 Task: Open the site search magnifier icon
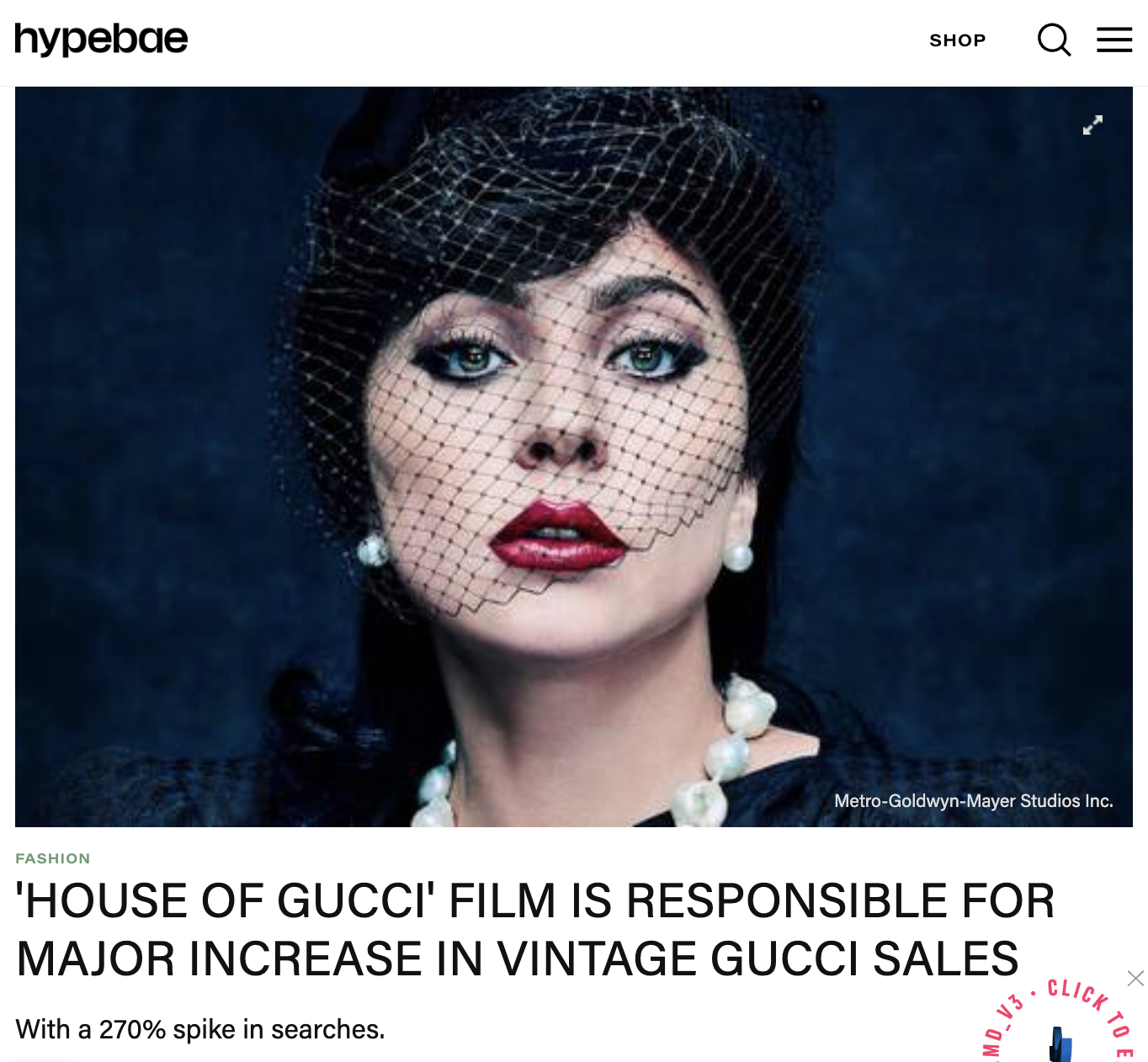click(x=1054, y=40)
